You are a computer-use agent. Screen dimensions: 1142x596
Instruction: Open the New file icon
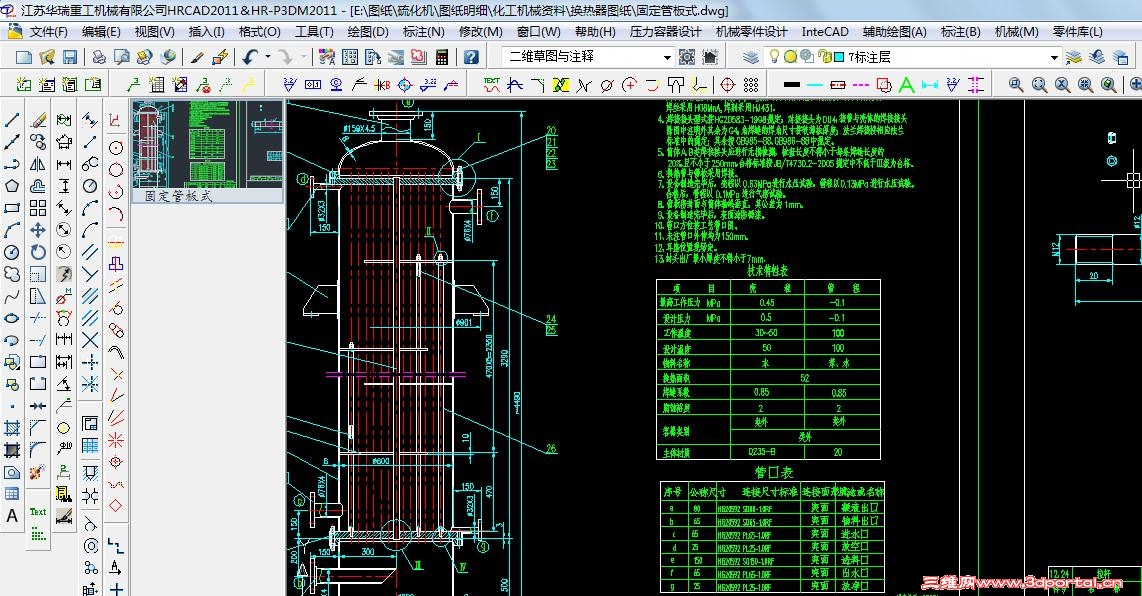click(24, 57)
